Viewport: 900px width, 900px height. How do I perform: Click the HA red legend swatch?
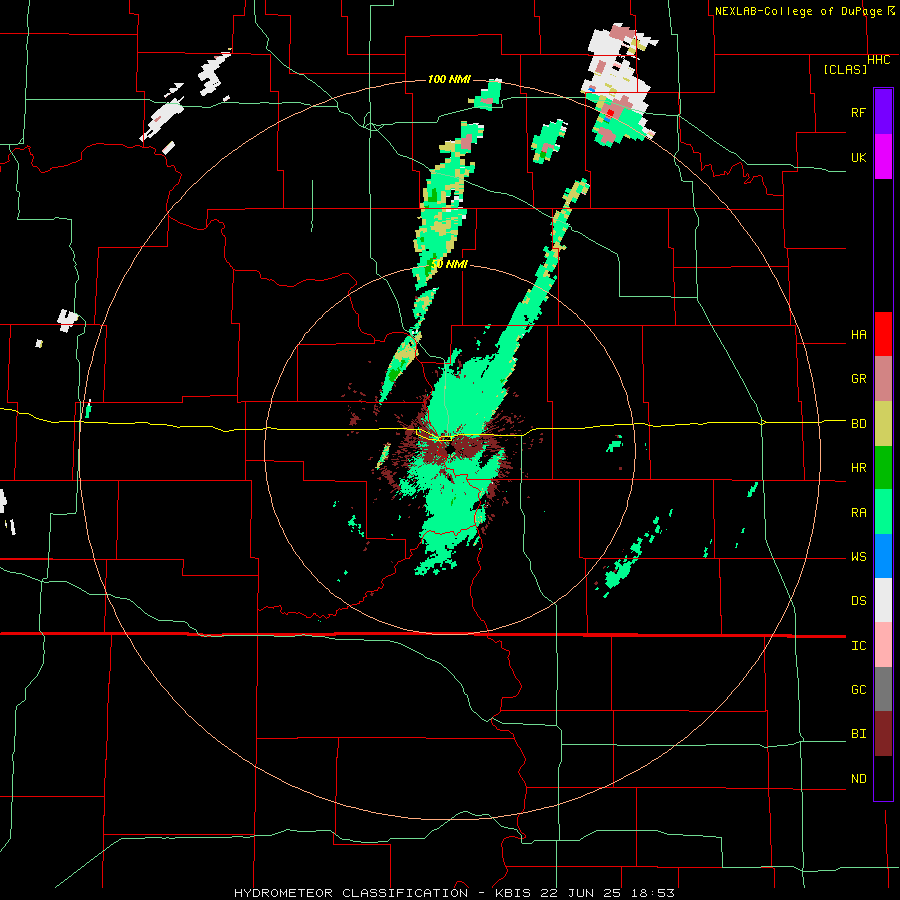point(883,334)
